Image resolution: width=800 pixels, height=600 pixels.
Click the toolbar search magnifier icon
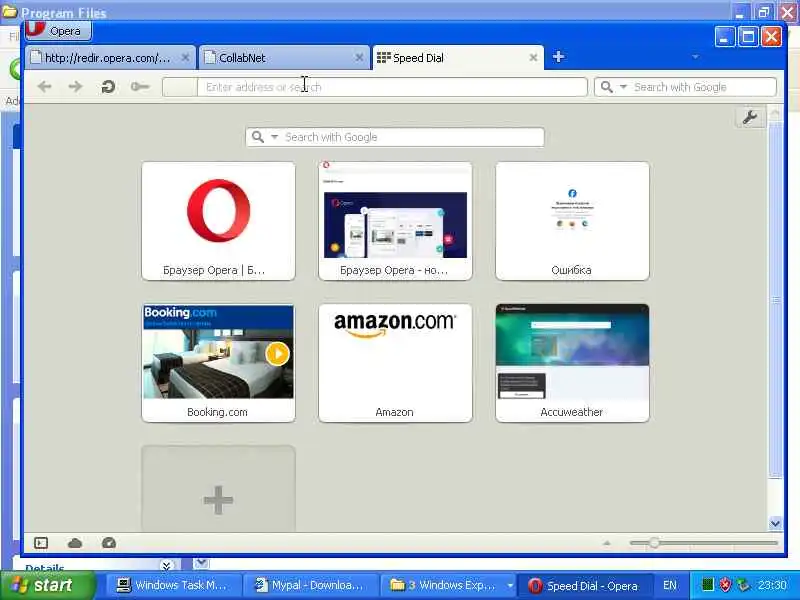tap(607, 87)
